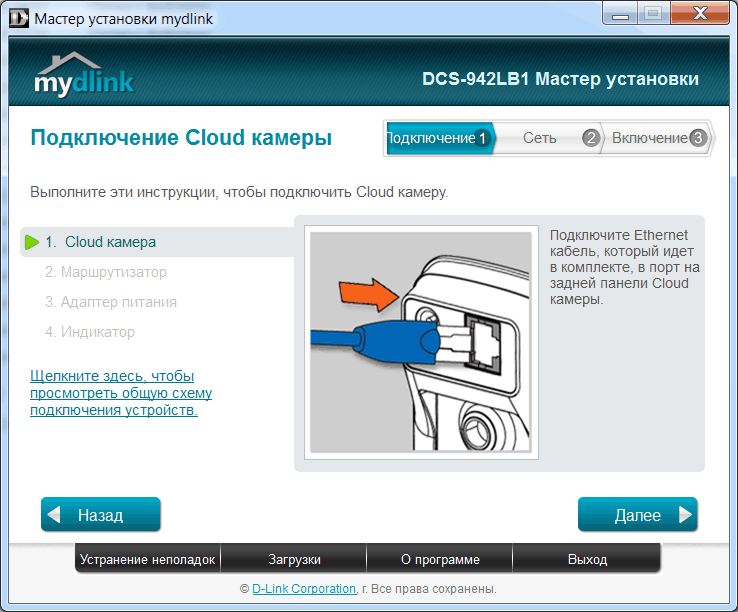Screen dimensions: 738x612
Task: Click the green arrow beside Cloud камера
Action: tap(32, 242)
